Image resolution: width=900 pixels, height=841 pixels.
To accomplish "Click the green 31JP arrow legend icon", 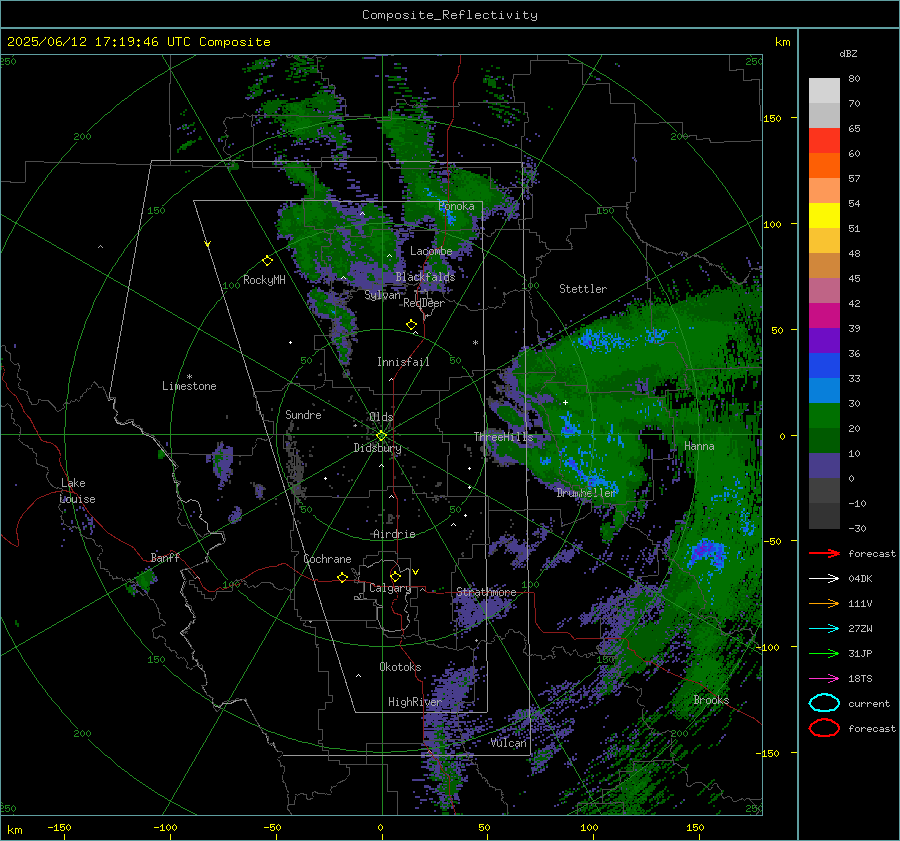I will point(824,653).
